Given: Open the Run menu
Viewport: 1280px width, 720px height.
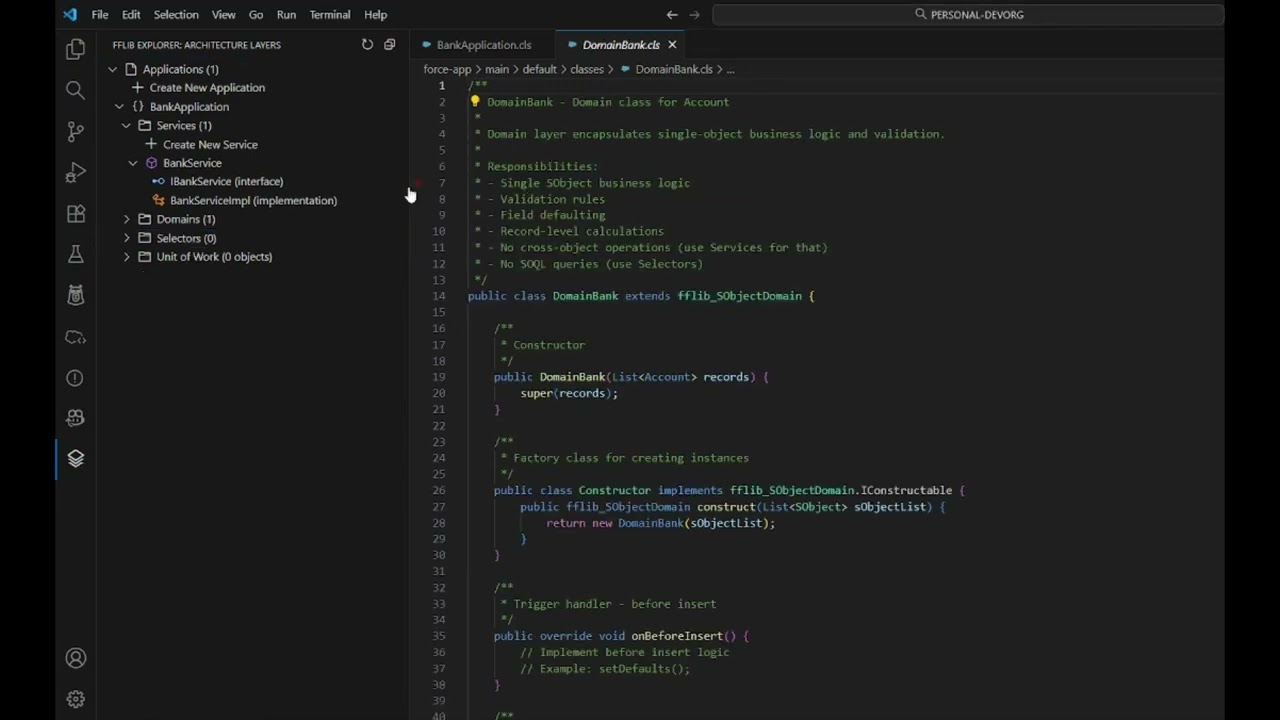Looking at the screenshot, I should coord(286,15).
